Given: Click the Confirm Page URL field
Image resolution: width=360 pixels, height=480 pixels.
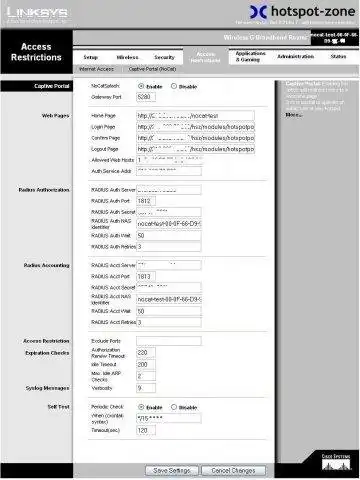Looking at the screenshot, I should click(x=195, y=138).
